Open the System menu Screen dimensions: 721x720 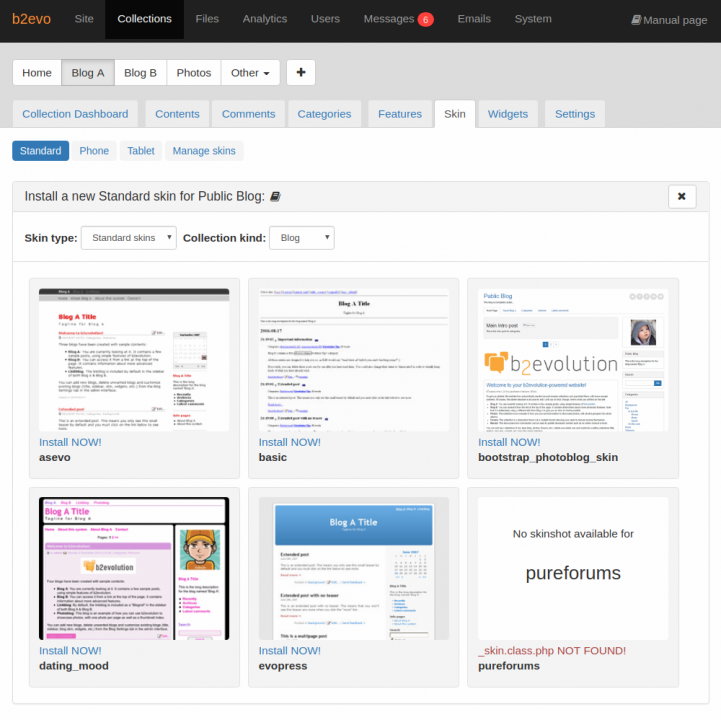(533, 19)
